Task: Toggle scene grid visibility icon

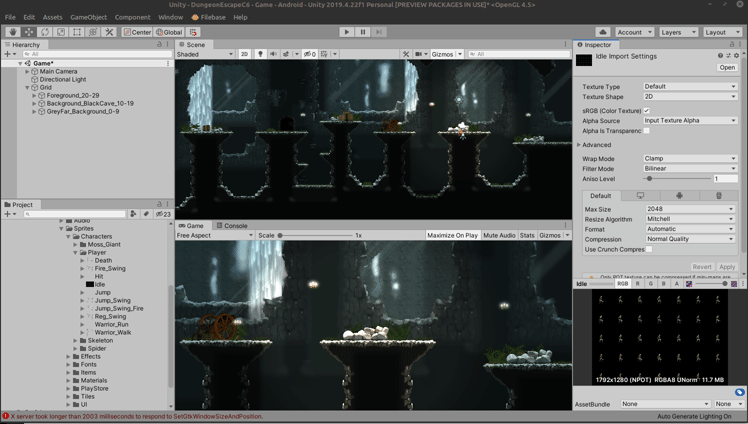Action: pos(324,54)
